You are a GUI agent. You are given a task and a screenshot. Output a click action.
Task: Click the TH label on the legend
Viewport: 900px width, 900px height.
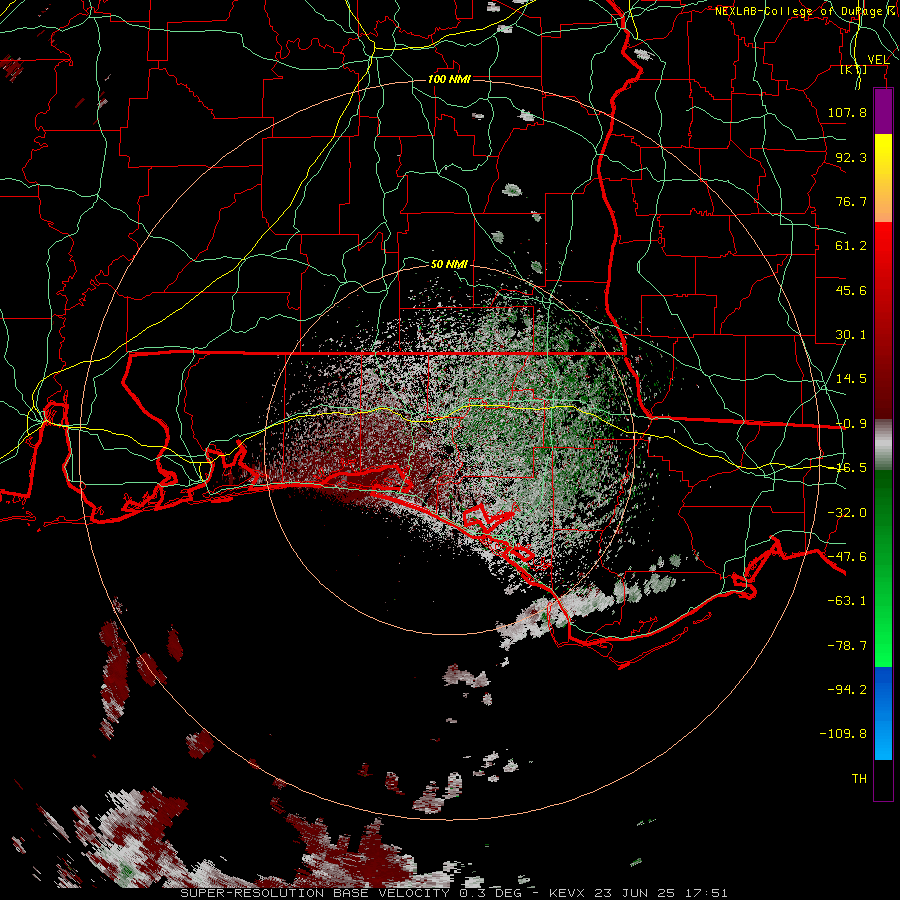859,779
